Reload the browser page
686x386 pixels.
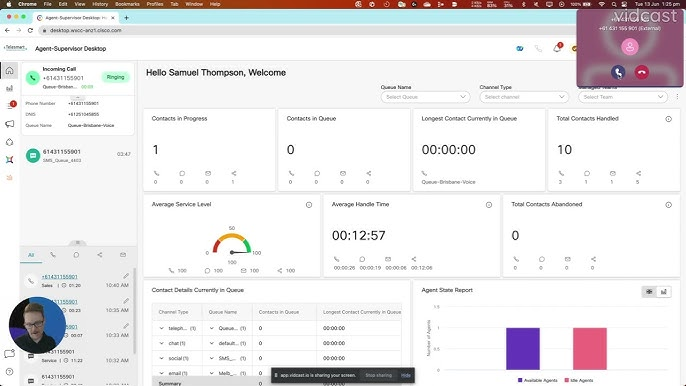coord(30,30)
